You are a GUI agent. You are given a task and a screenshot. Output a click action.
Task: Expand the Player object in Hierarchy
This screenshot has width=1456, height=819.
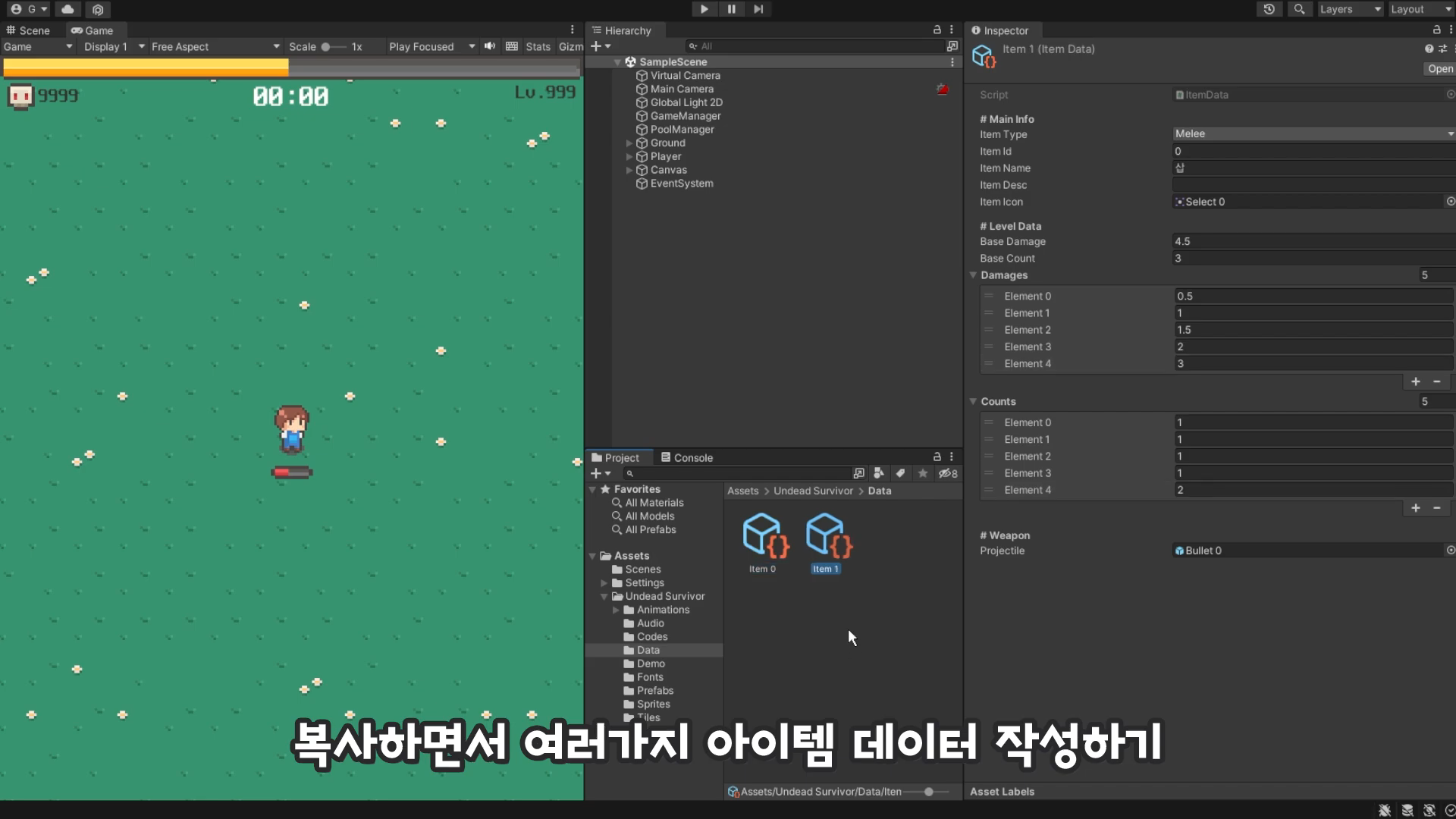coord(629,157)
